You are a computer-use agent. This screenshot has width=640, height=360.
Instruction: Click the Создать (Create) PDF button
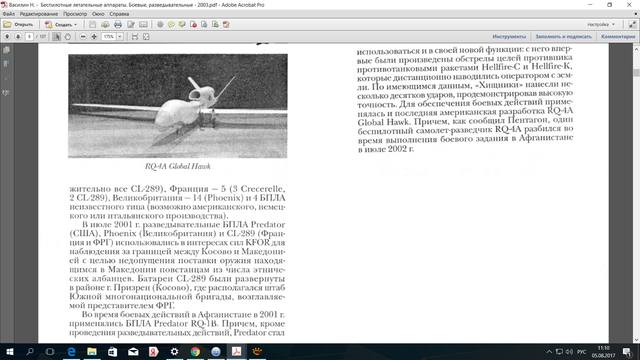61,24
